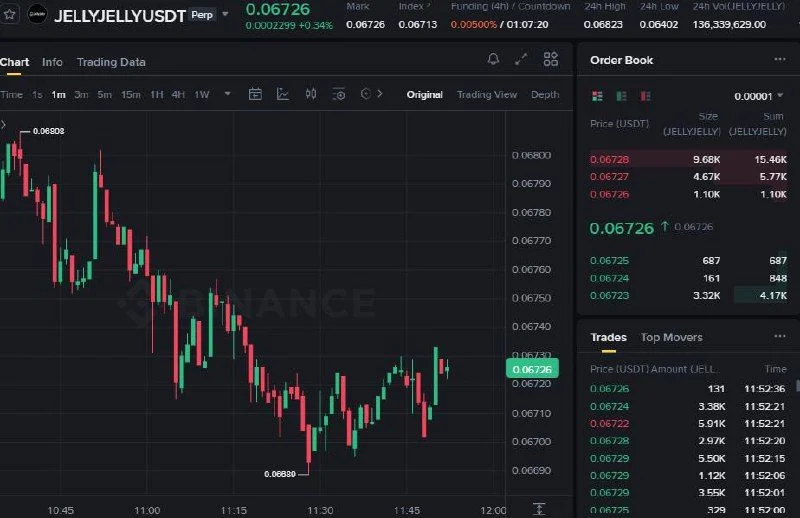Viewport: 800px width, 518px height.
Task: Click the trades list scrollbar
Action: coord(797,386)
